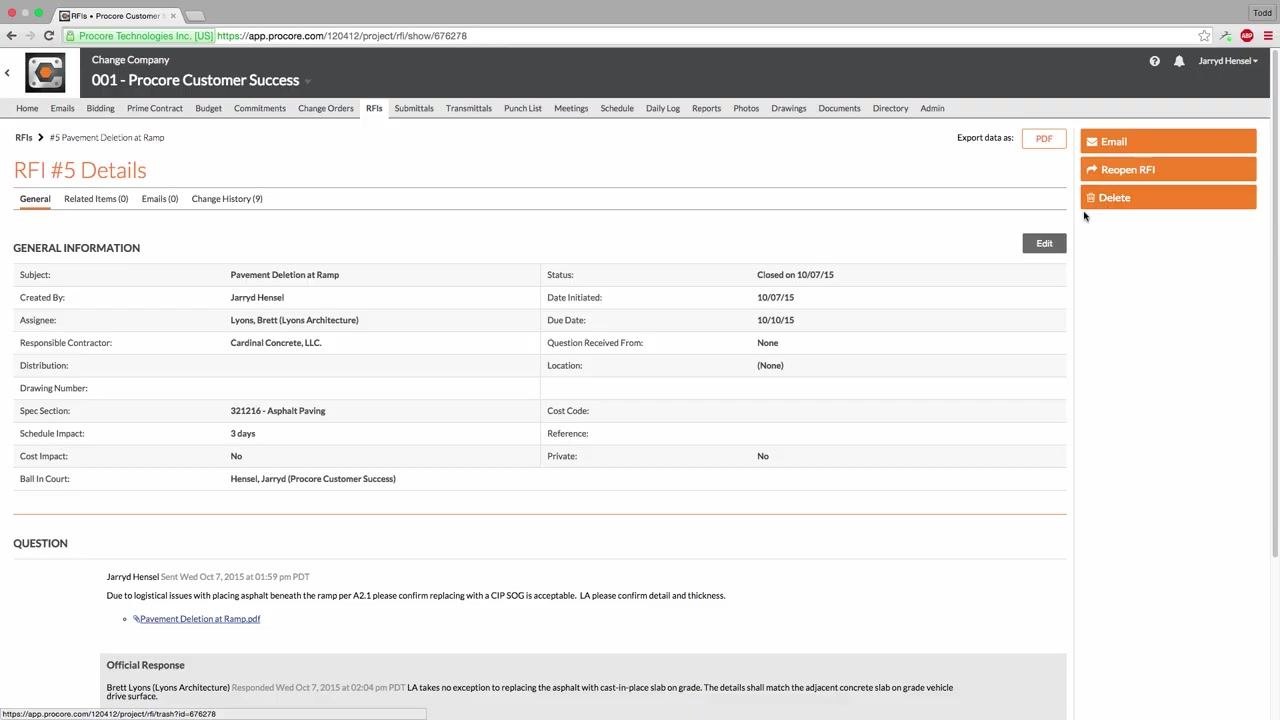Screen dimensions: 1280x720
Task: Bookmark page with the star icon
Action: click(x=1205, y=36)
